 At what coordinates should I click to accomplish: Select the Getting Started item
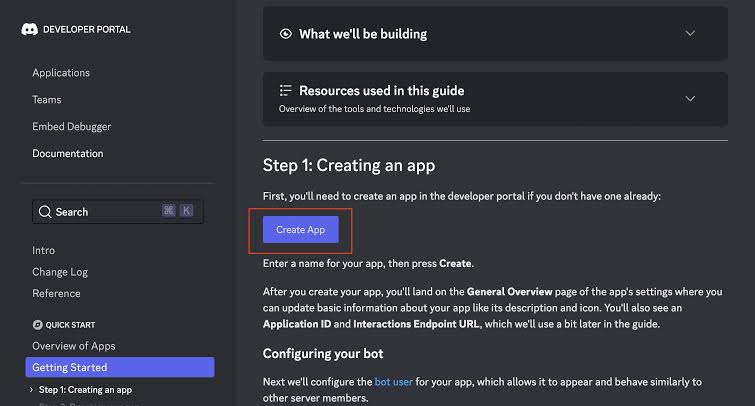pos(120,367)
